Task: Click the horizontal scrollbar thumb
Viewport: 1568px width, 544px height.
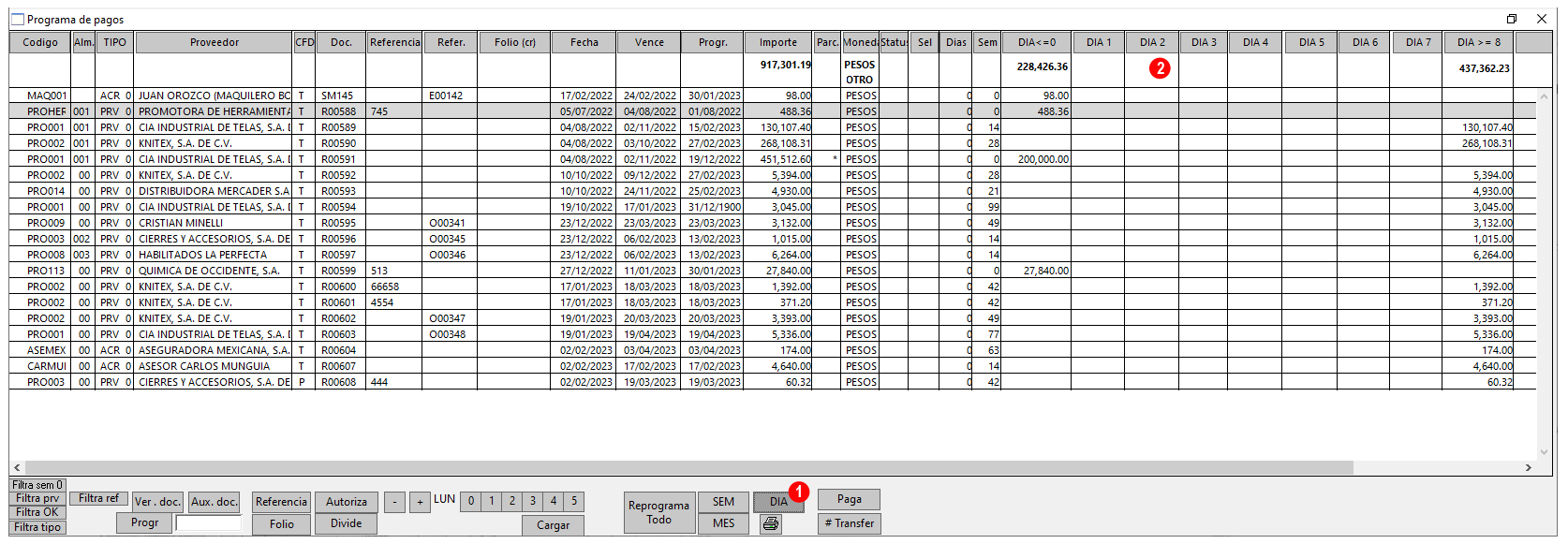Action: pos(689,467)
